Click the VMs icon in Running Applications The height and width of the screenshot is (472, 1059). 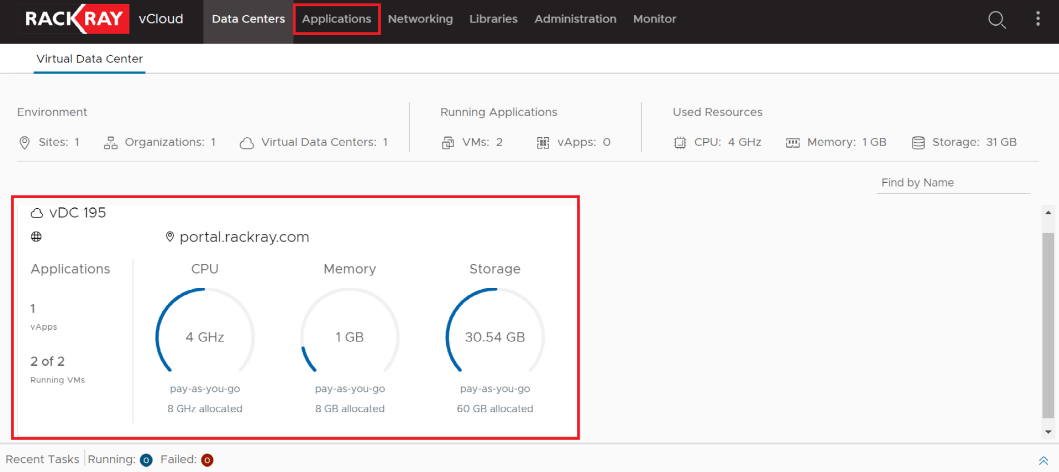(x=448, y=143)
